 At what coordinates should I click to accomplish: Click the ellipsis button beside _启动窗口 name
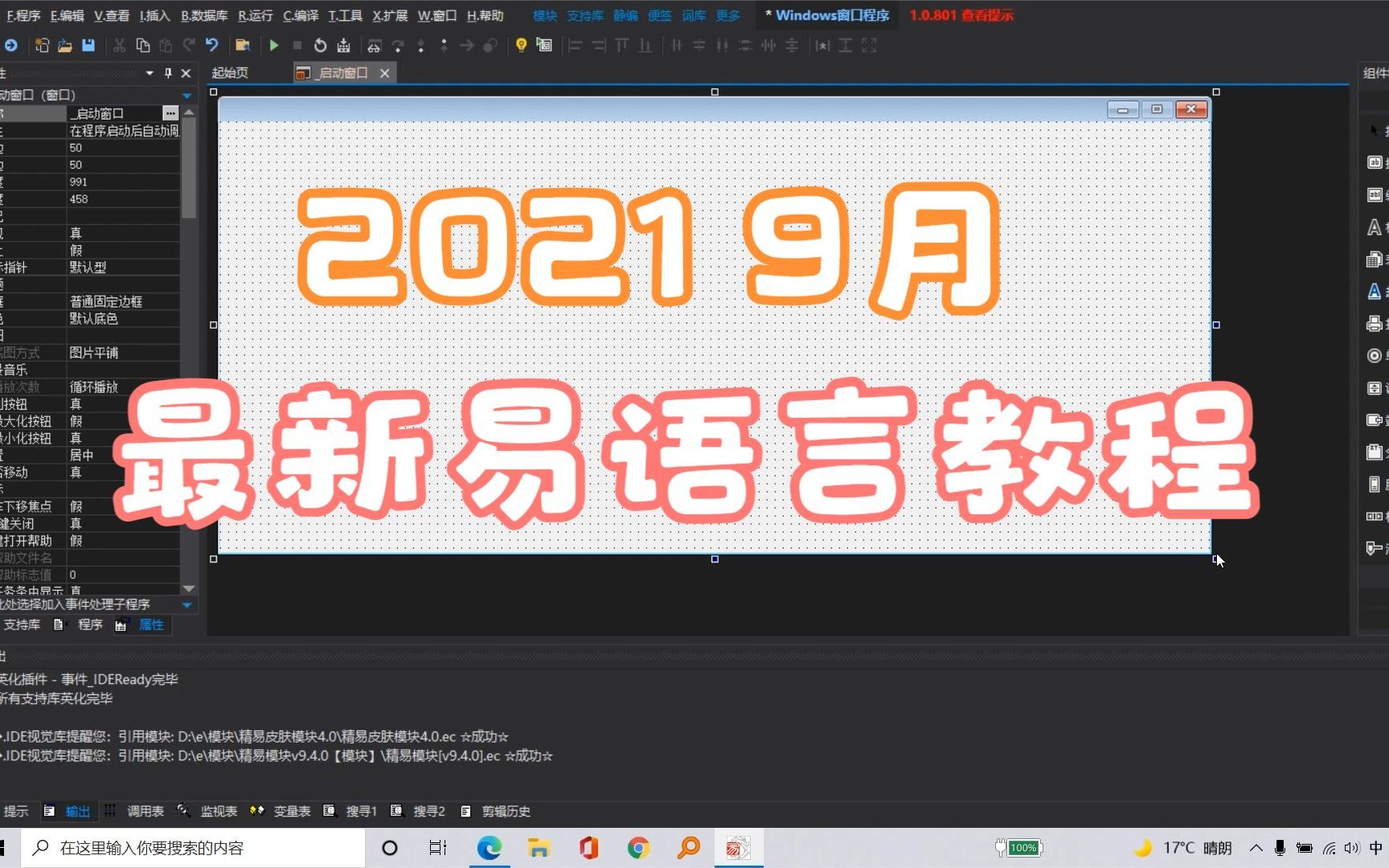pyautogui.click(x=170, y=113)
